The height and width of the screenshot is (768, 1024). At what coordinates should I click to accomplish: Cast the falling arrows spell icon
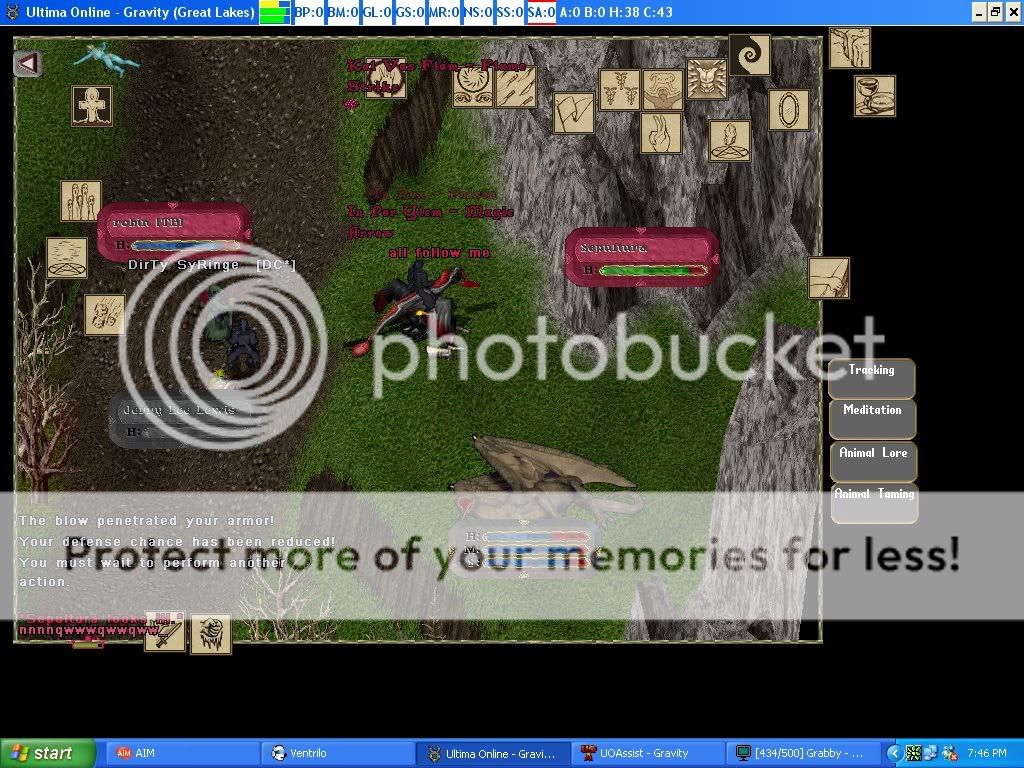(x=516, y=88)
